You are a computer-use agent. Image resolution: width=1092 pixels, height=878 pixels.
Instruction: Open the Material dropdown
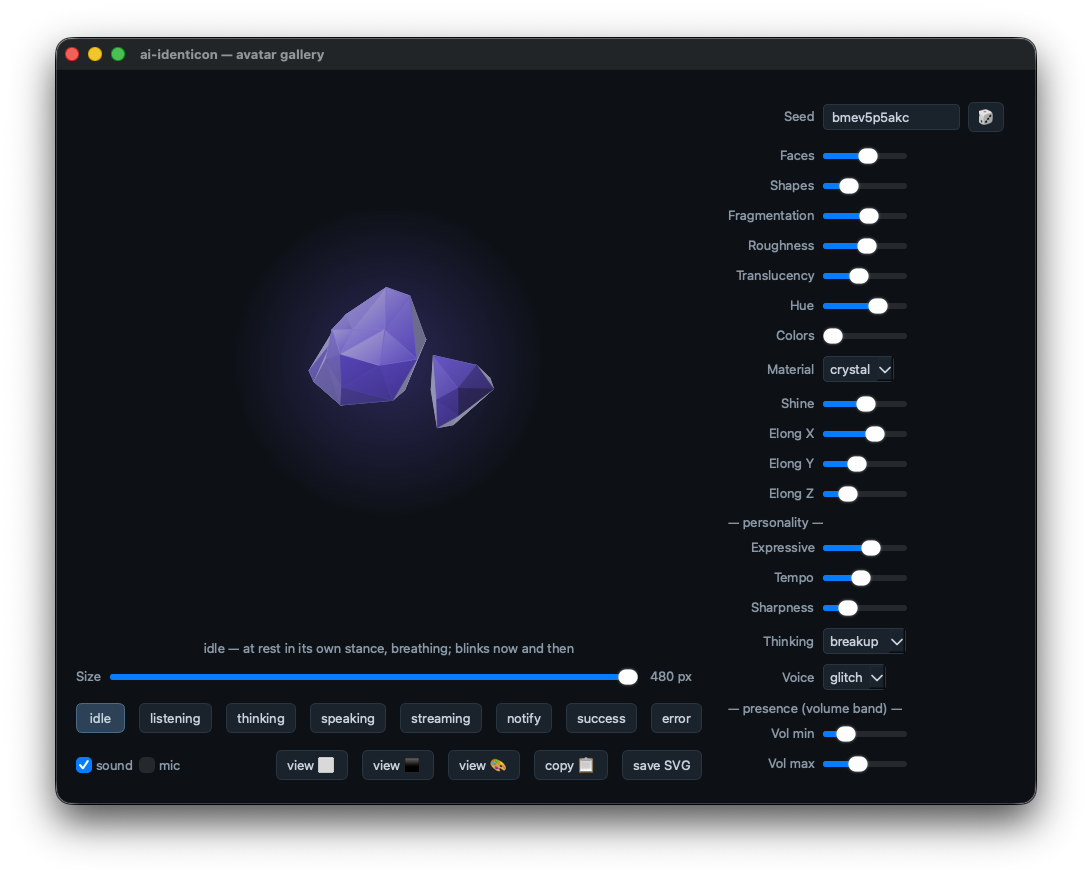(x=858, y=369)
